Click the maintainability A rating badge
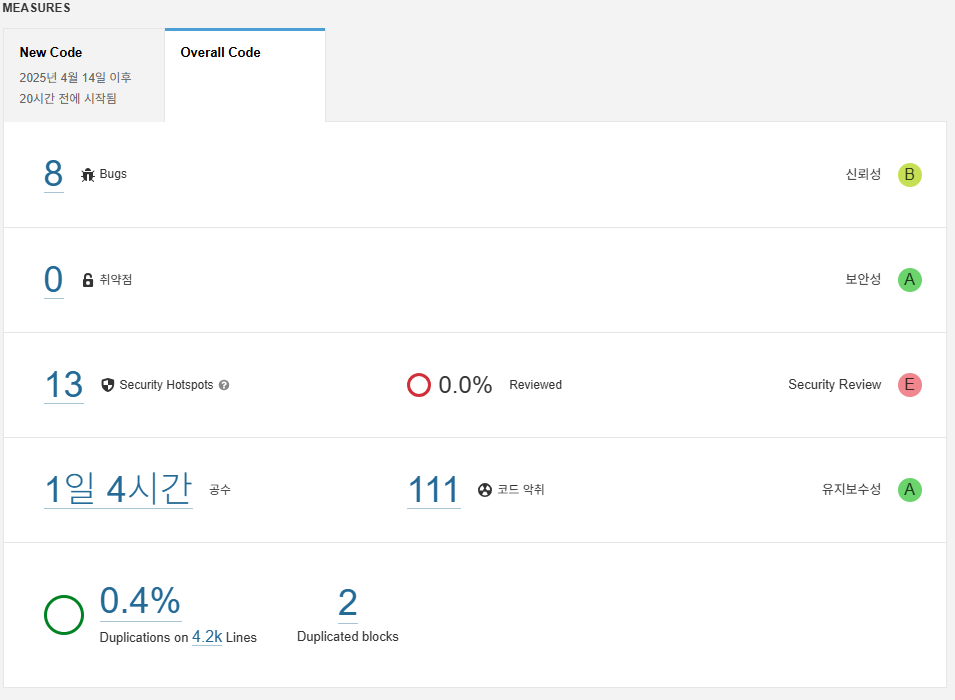 (909, 490)
